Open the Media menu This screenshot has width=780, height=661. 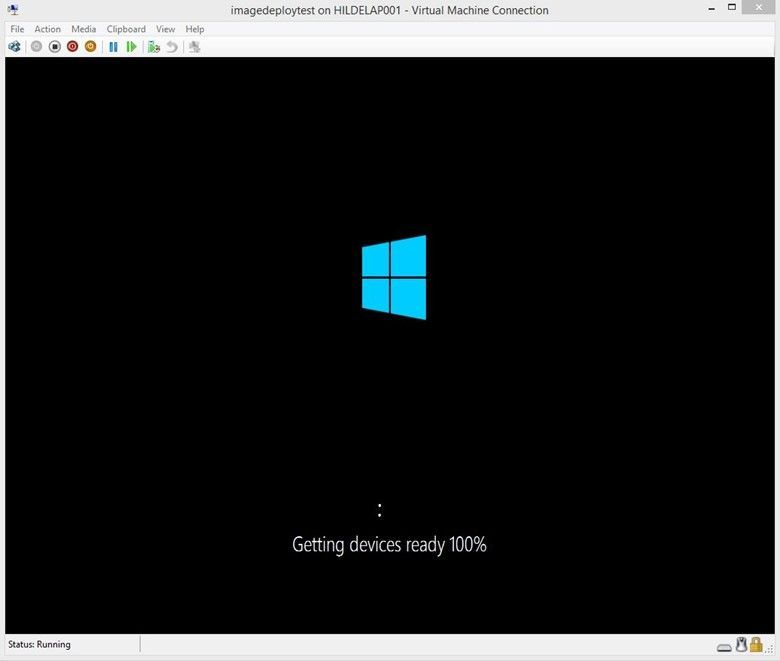pyautogui.click(x=83, y=29)
